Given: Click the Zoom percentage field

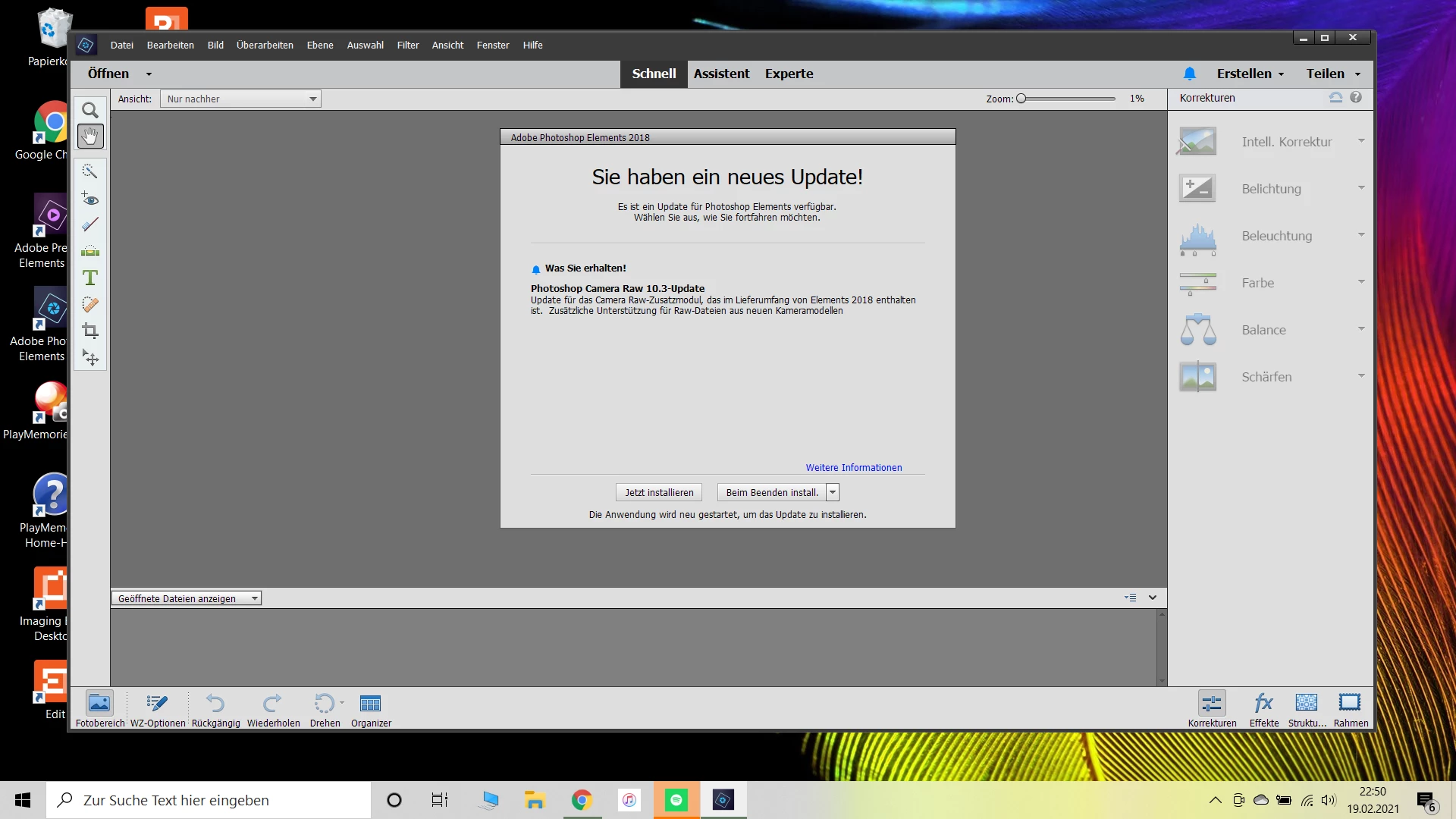Looking at the screenshot, I should click(x=1137, y=99).
